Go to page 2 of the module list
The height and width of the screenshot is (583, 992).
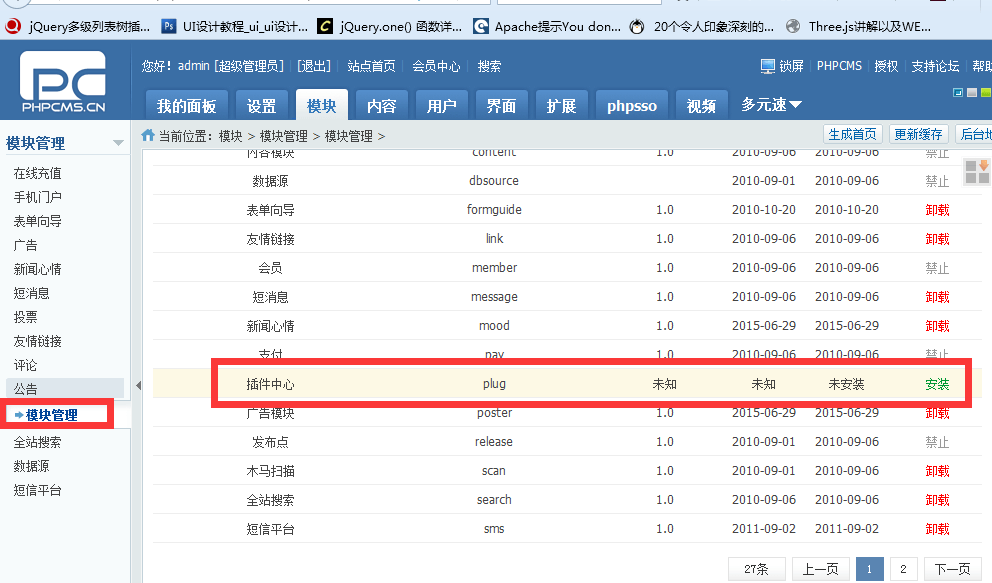[902, 569]
